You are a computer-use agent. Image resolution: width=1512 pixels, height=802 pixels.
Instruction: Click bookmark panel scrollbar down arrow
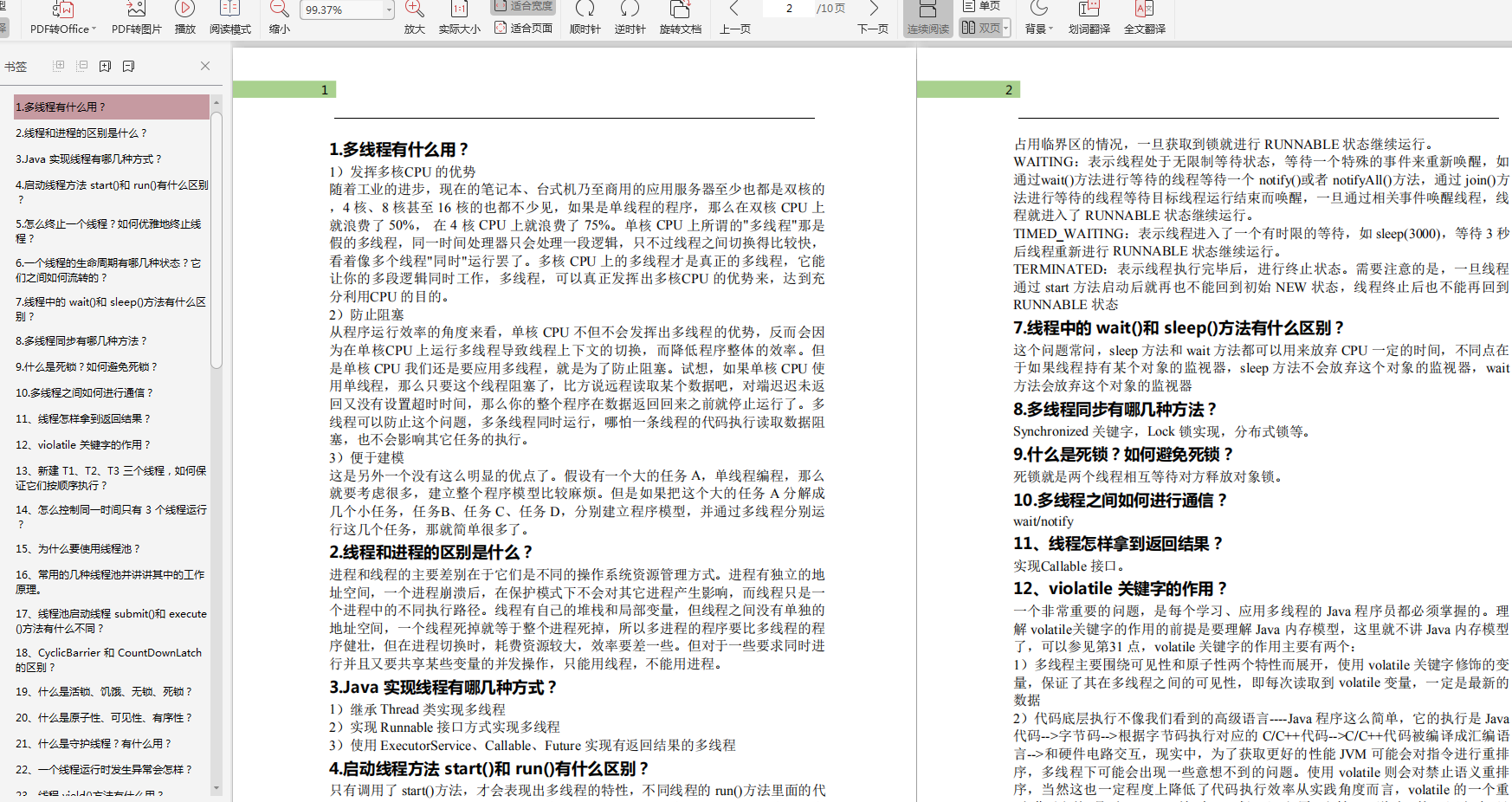(x=216, y=788)
